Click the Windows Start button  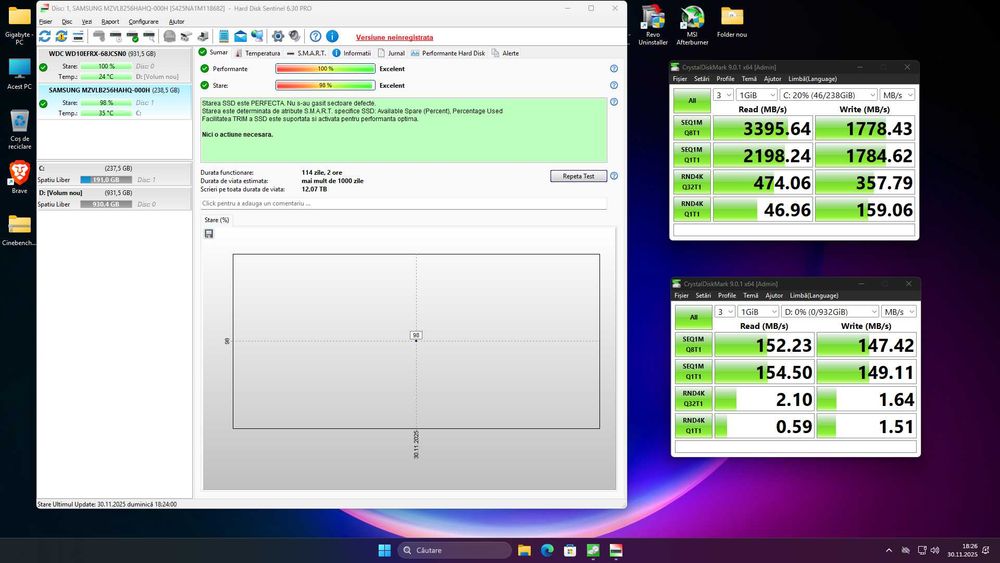click(x=385, y=550)
